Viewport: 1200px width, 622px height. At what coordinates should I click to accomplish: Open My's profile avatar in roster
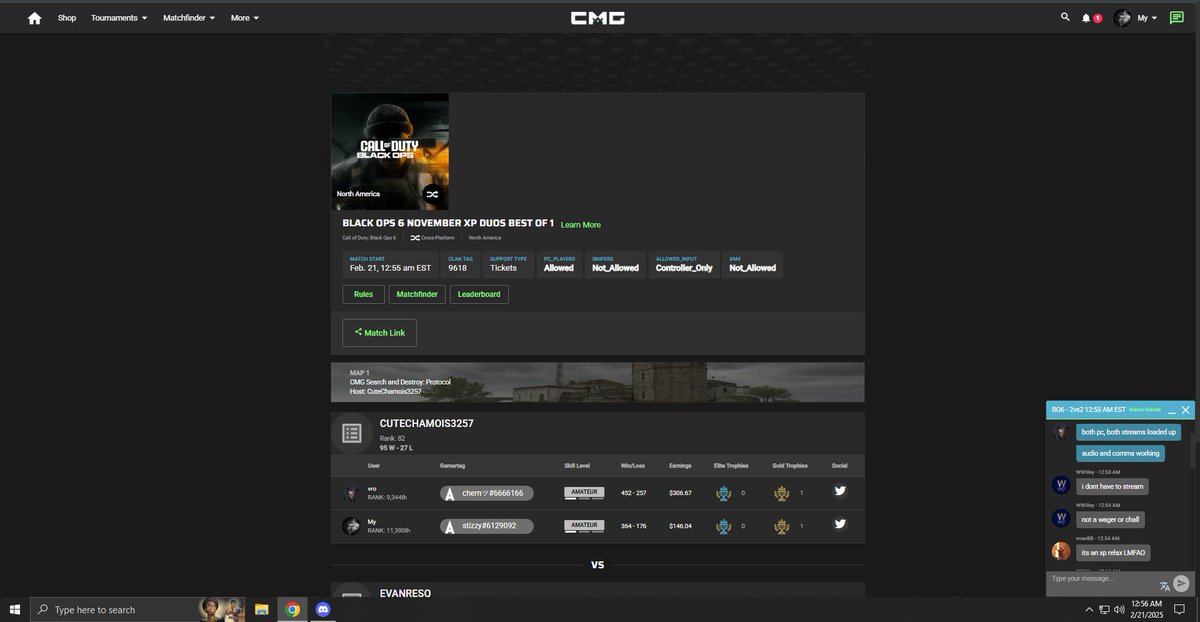tap(351, 526)
